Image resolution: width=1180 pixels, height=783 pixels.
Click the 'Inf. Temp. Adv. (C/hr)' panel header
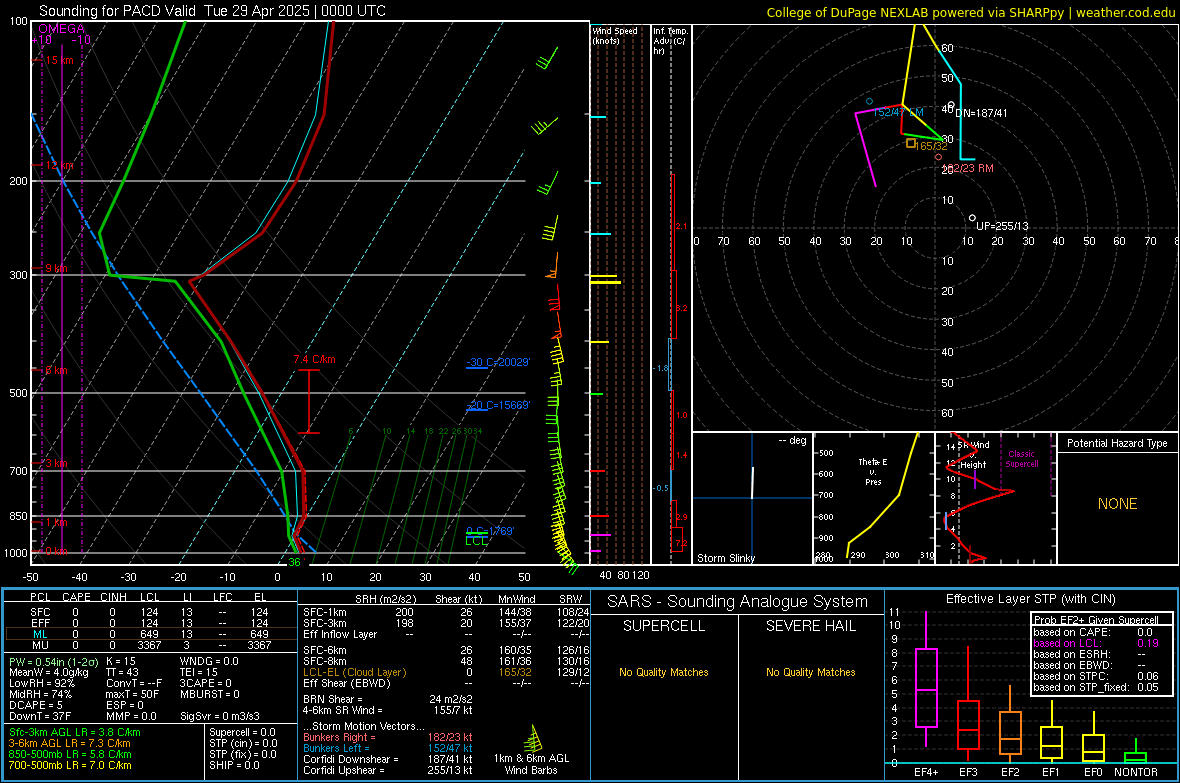tap(670, 41)
